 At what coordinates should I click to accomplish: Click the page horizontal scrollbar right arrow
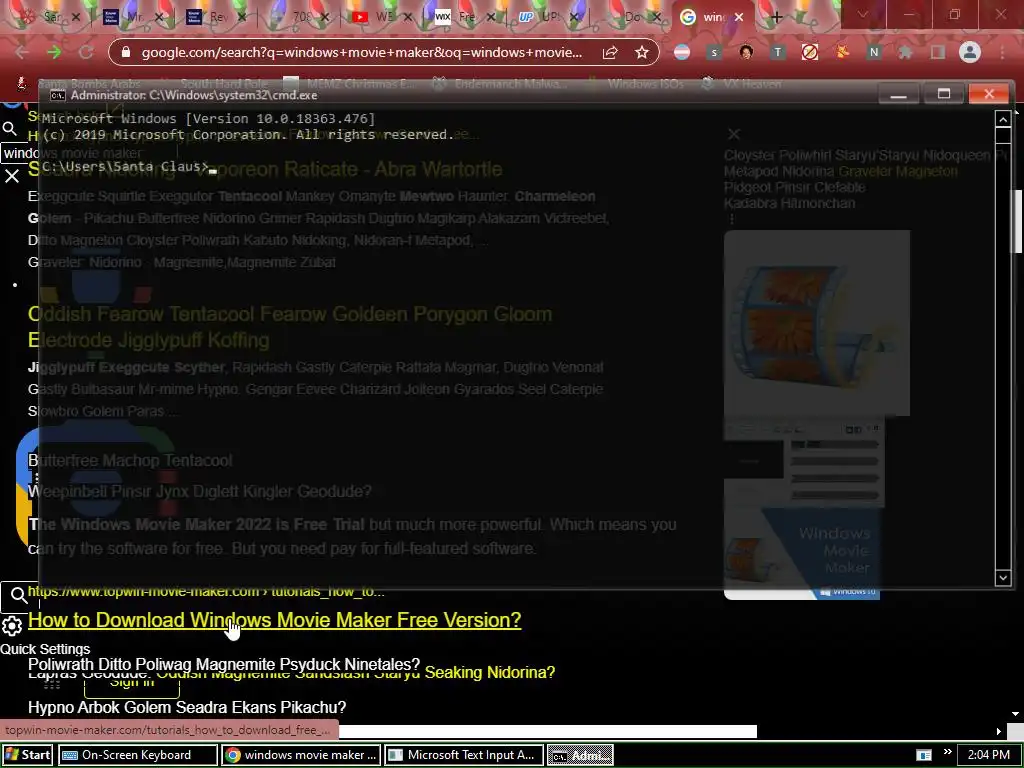[x=999, y=731]
